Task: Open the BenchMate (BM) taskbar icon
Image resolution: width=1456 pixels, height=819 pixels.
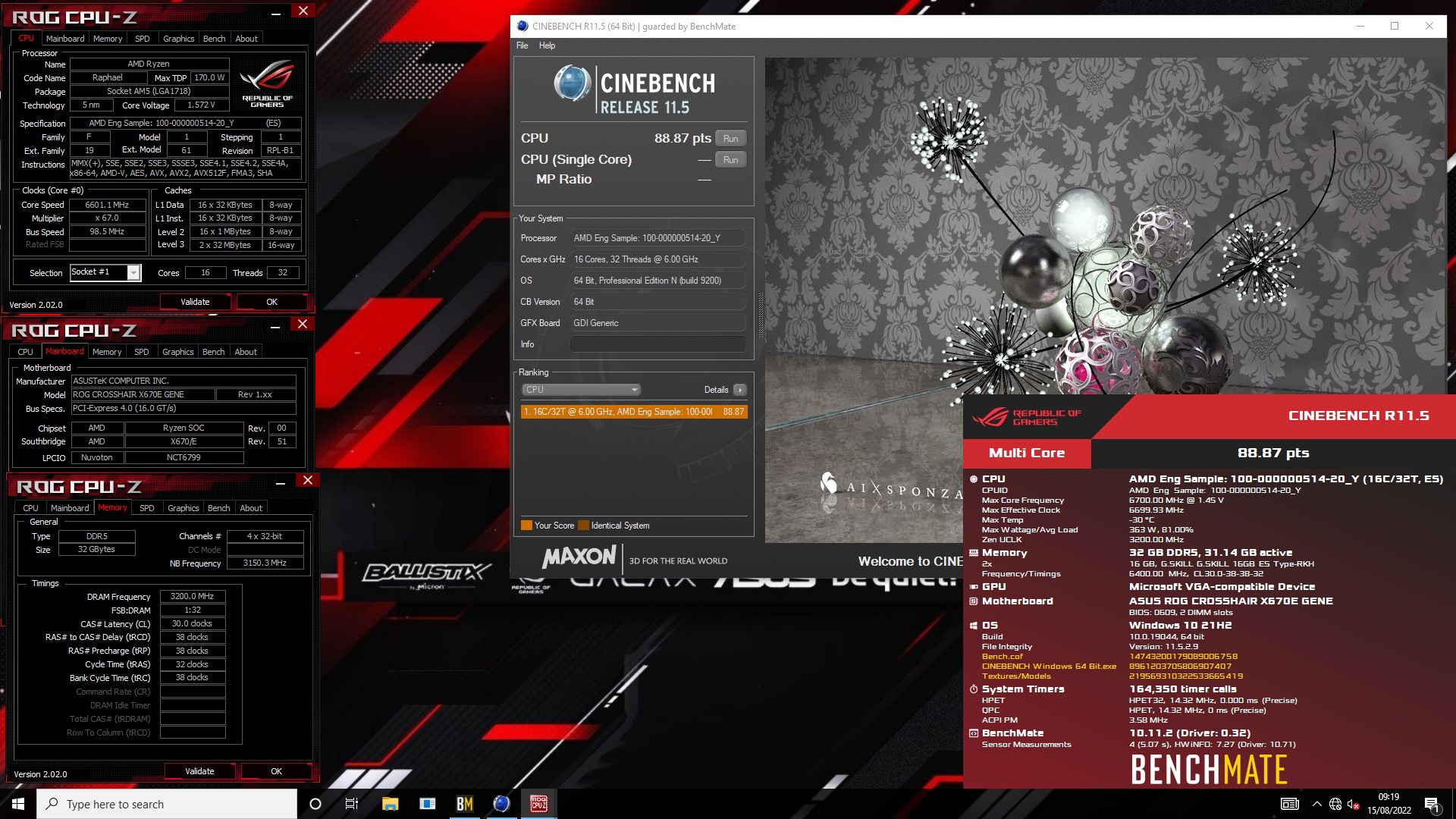Action: (x=464, y=804)
